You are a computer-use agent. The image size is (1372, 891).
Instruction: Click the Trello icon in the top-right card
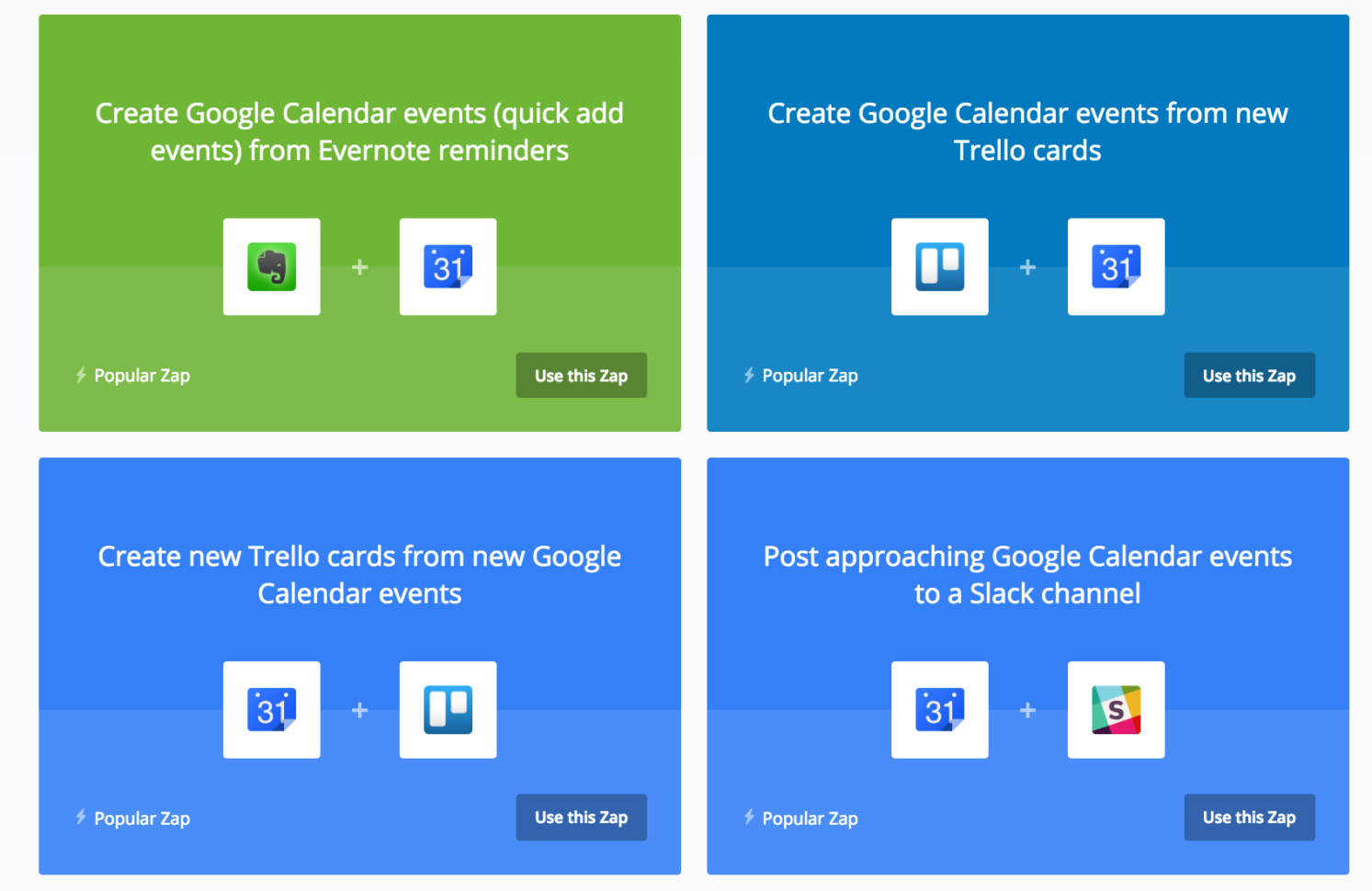point(939,267)
